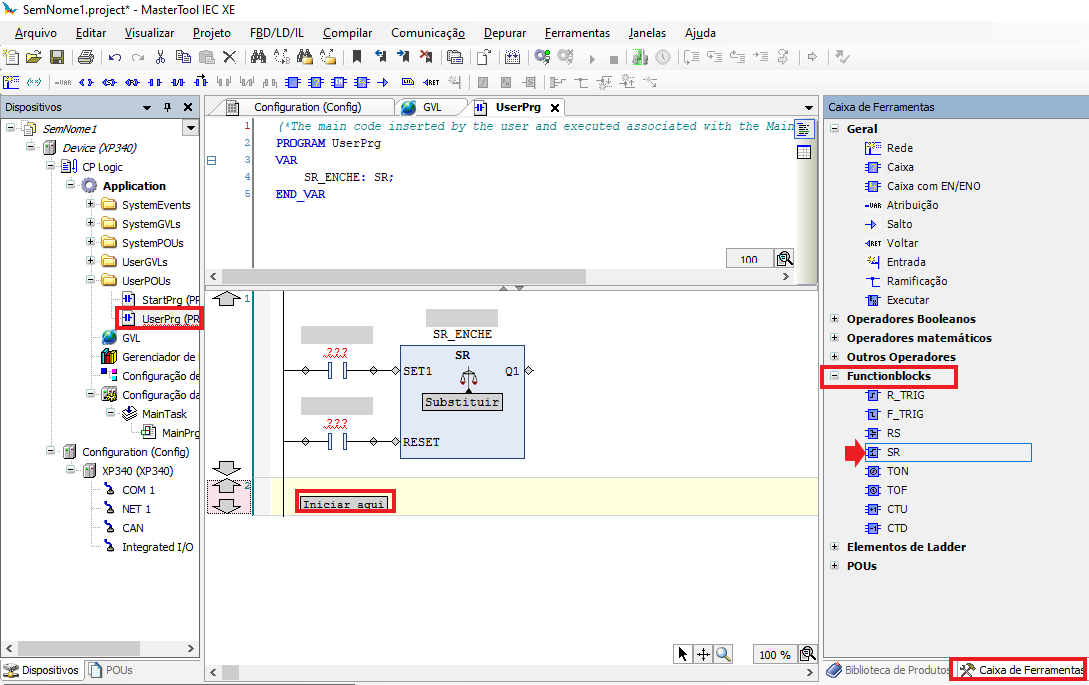1089x685 pixels.
Task: Click the Print icon in the toolbar
Action: tap(85, 57)
